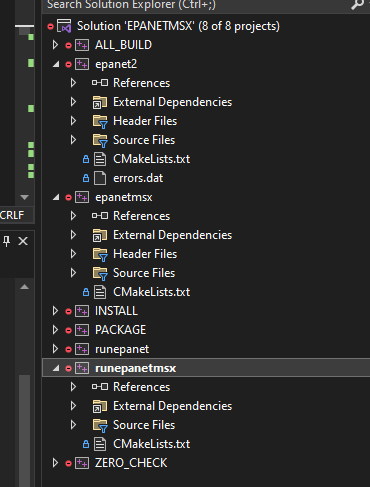Screen dimensions: 370x487
Task: Select the CMakeLists.txt file icon under epanet2
Action: coord(100,159)
